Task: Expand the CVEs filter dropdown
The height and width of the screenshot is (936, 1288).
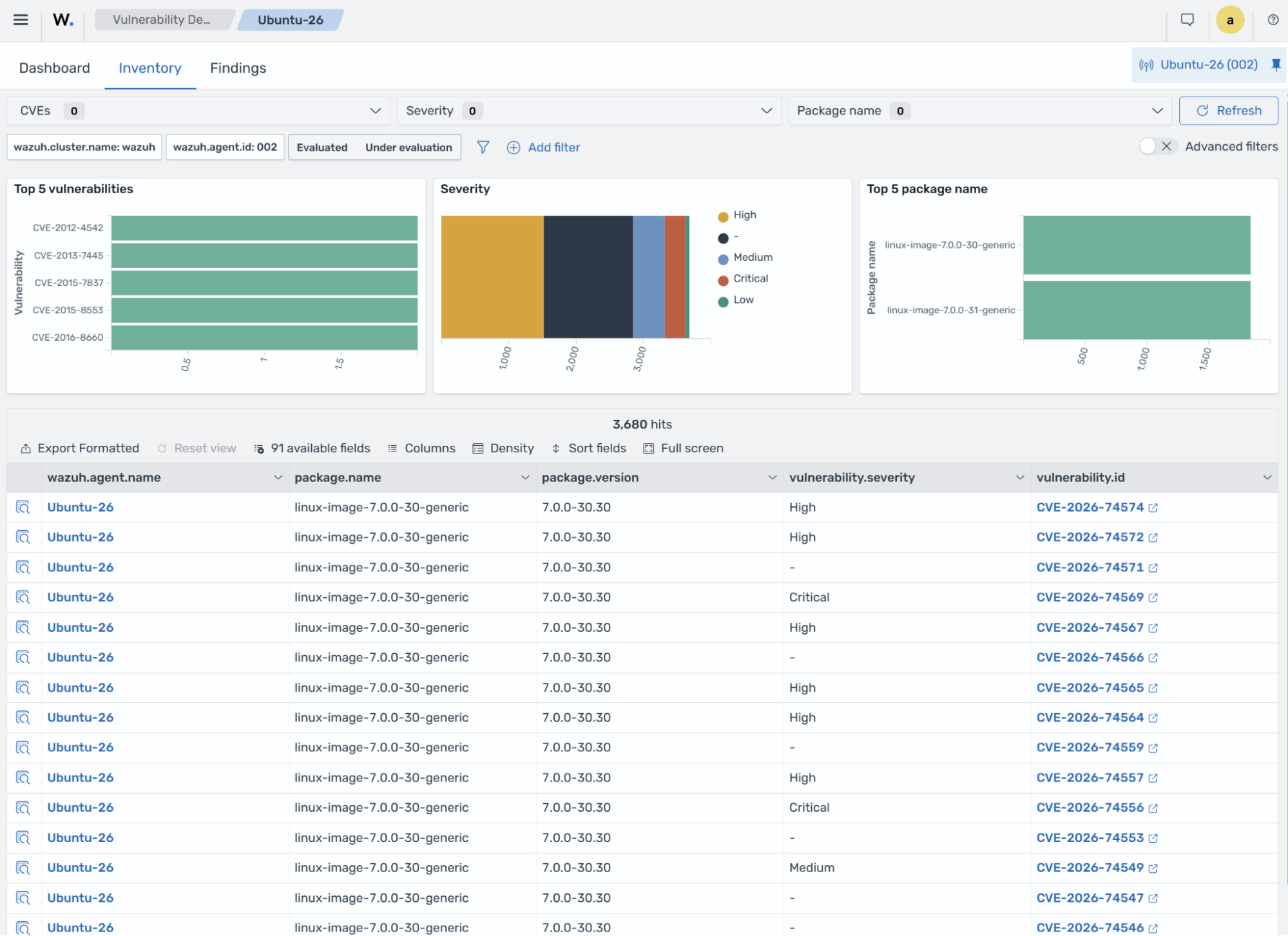Action: [x=198, y=111]
